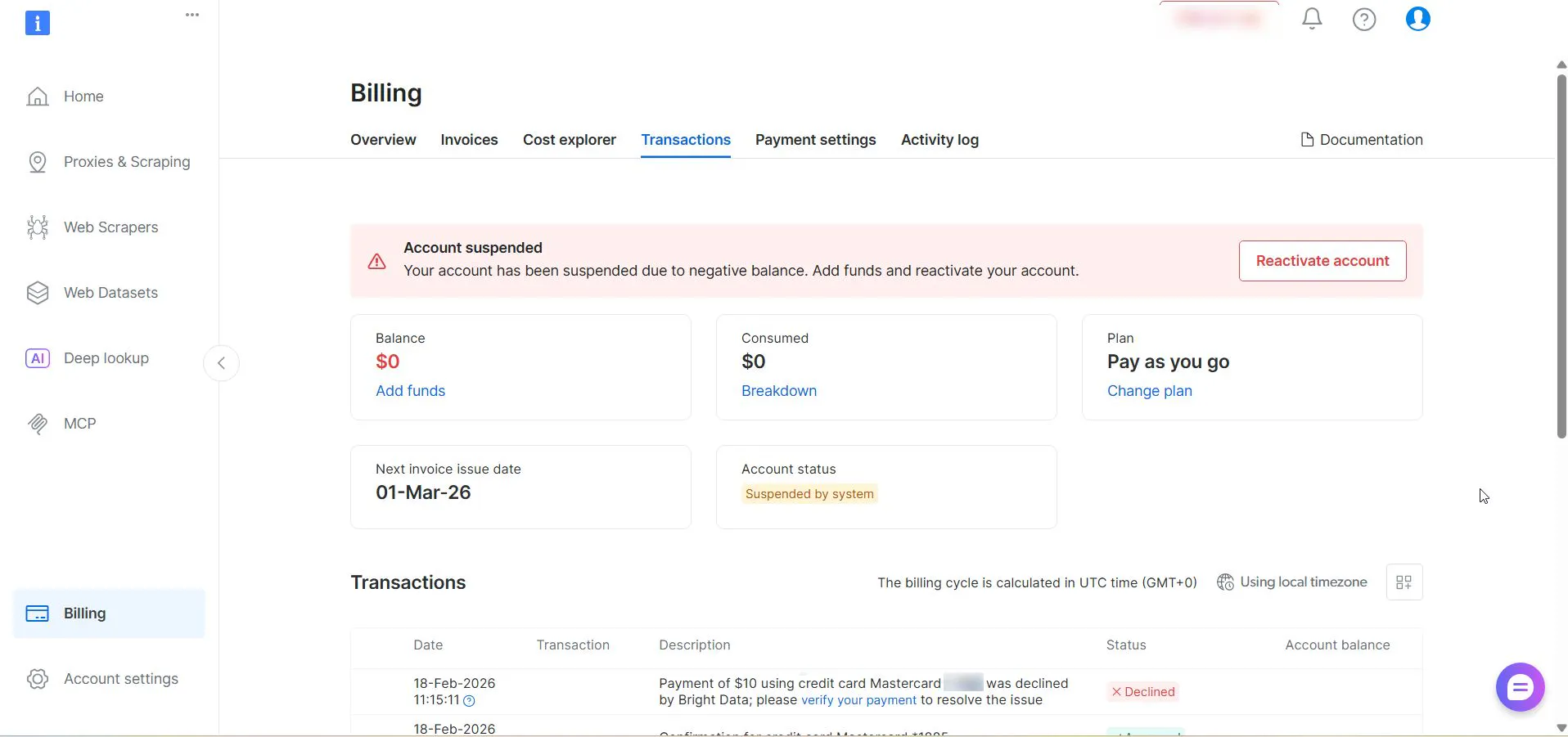Click the Bright Data logo icon
The height and width of the screenshot is (737, 1568).
[38, 23]
